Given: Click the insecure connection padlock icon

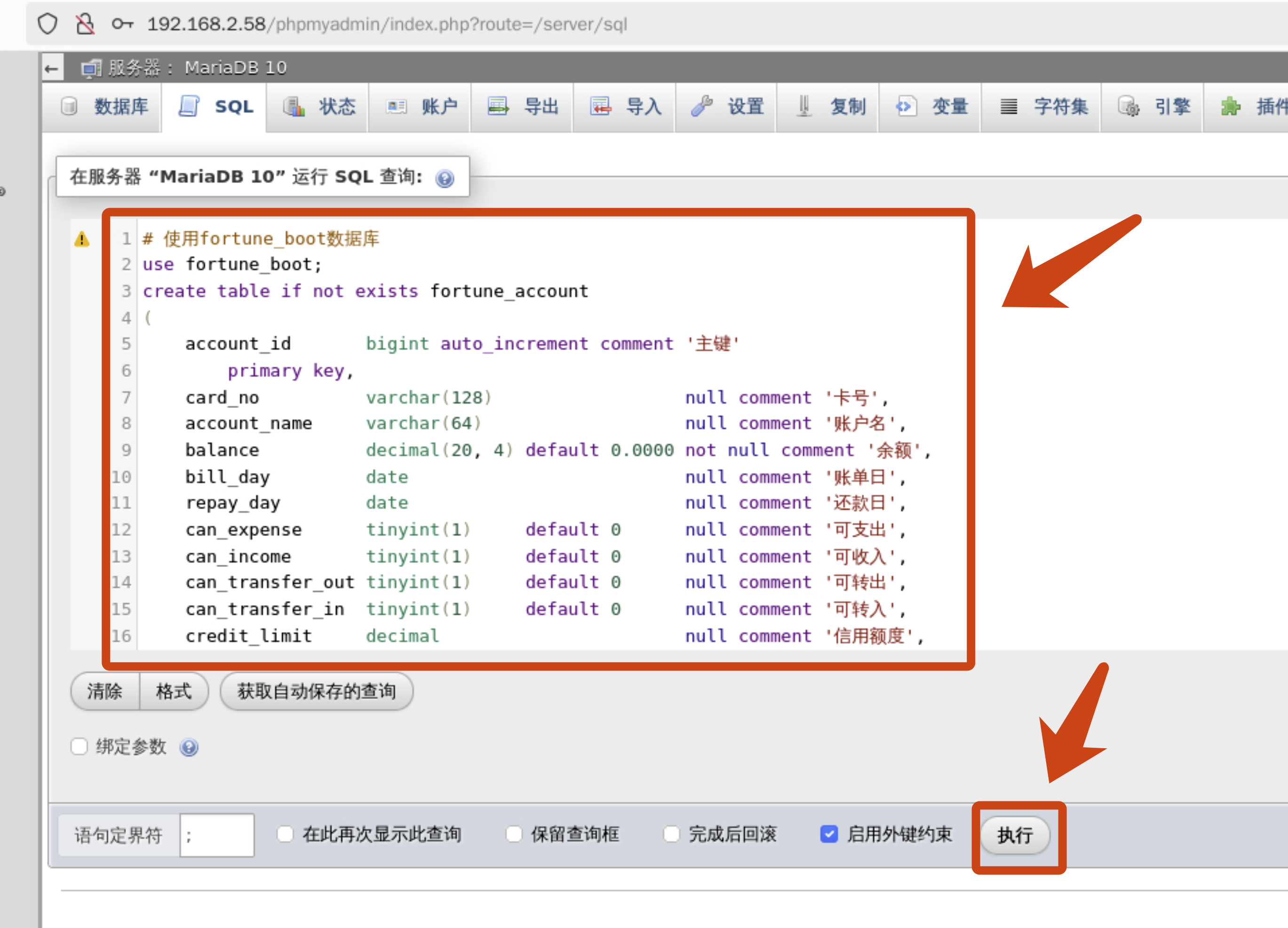Looking at the screenshot, I should point(85,24).
